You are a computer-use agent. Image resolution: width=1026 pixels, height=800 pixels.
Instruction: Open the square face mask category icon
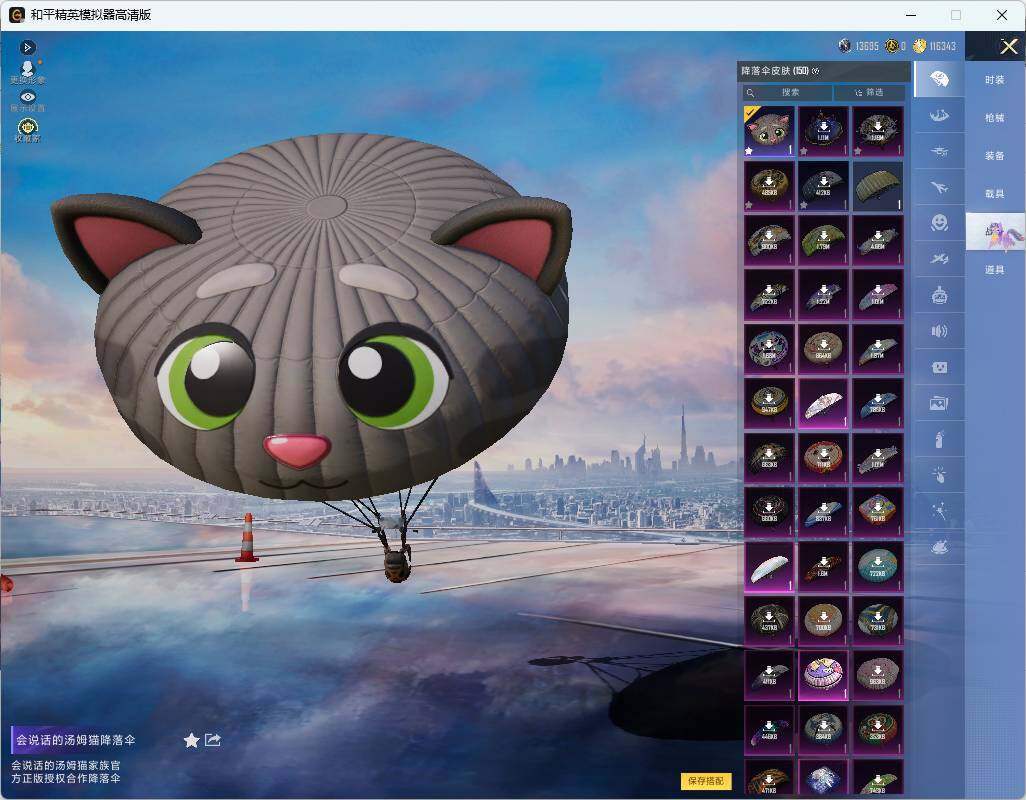pos(939,367)
